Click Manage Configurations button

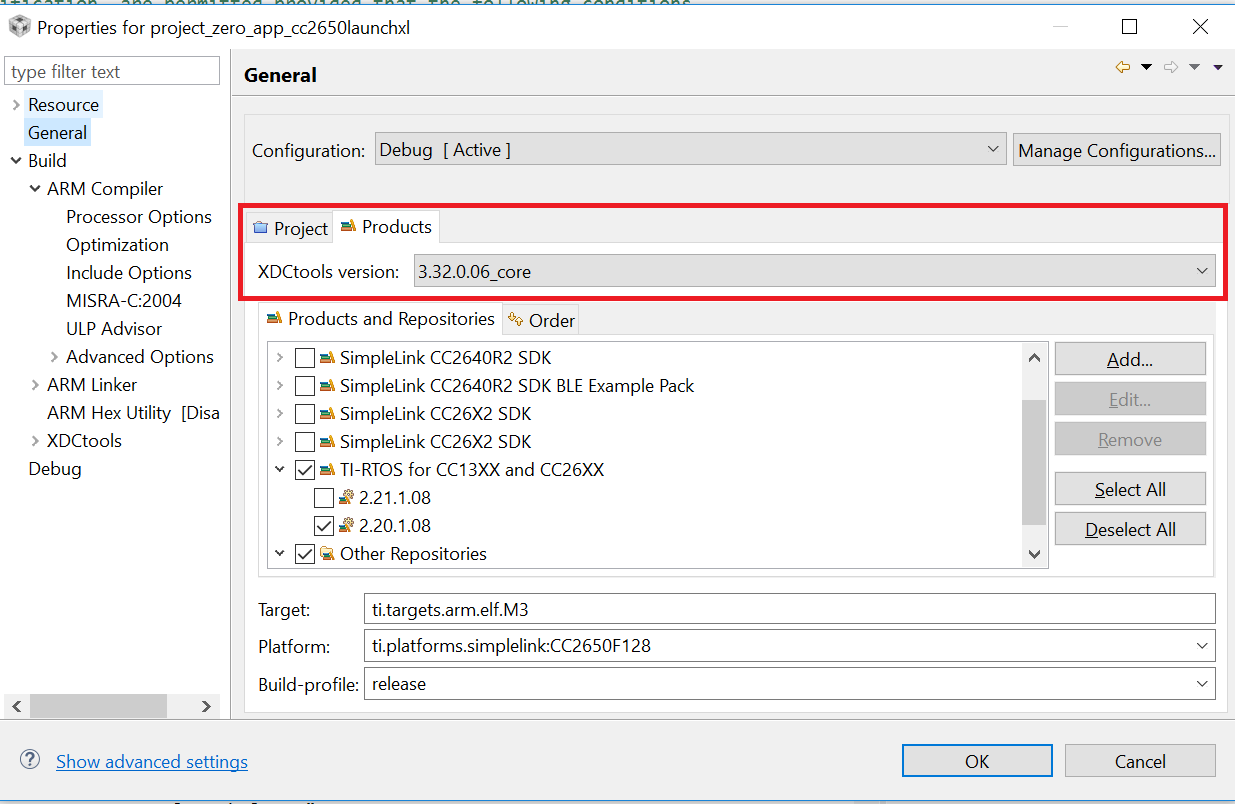click(1116, 150)
